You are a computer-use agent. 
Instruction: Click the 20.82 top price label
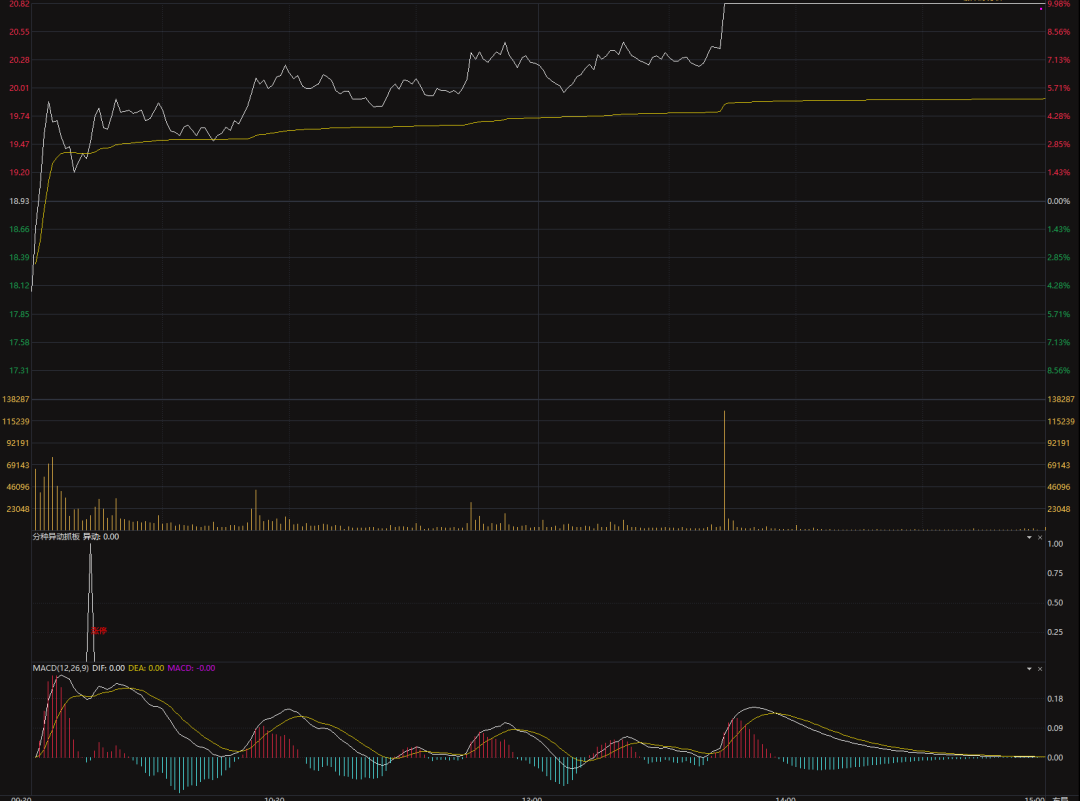[x=19, y=5]
